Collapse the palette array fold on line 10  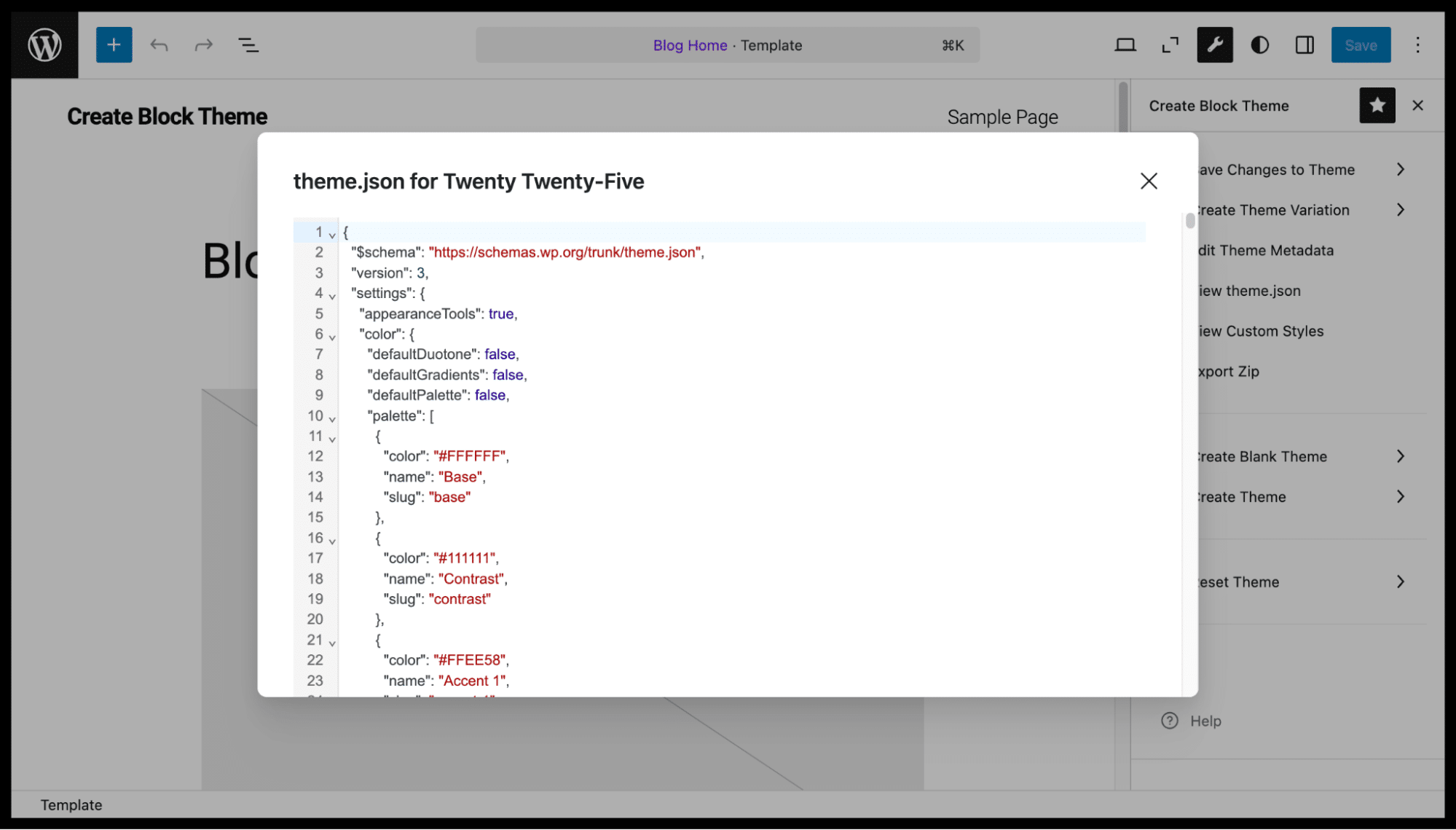click(332, 418)
